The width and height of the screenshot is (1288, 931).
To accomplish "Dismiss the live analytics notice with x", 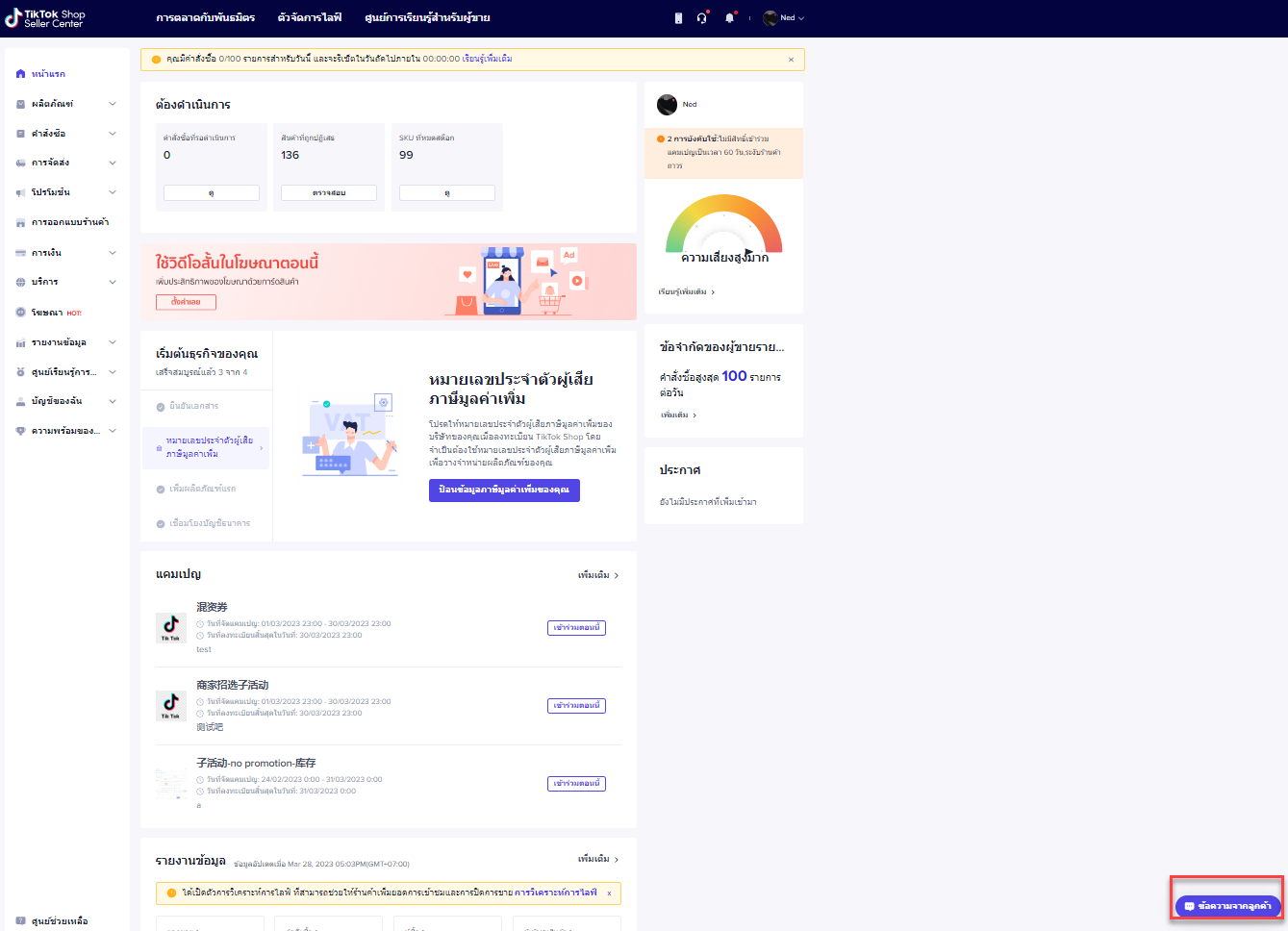I will tap(609, 893).
